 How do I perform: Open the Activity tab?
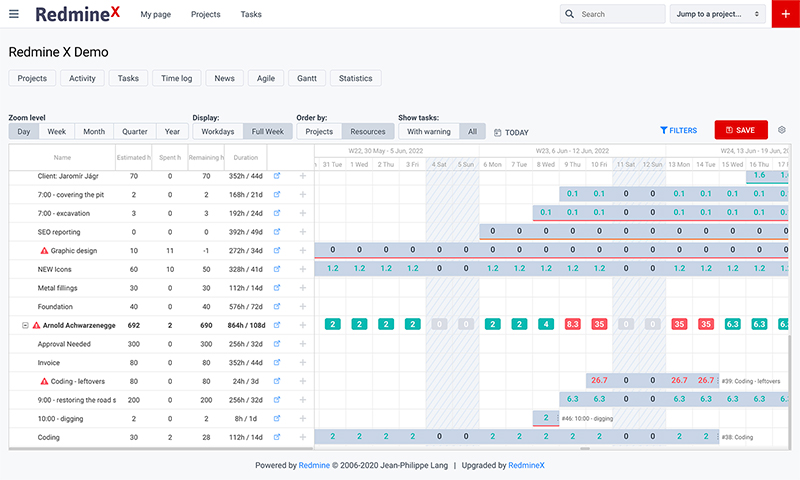point(82,78)
